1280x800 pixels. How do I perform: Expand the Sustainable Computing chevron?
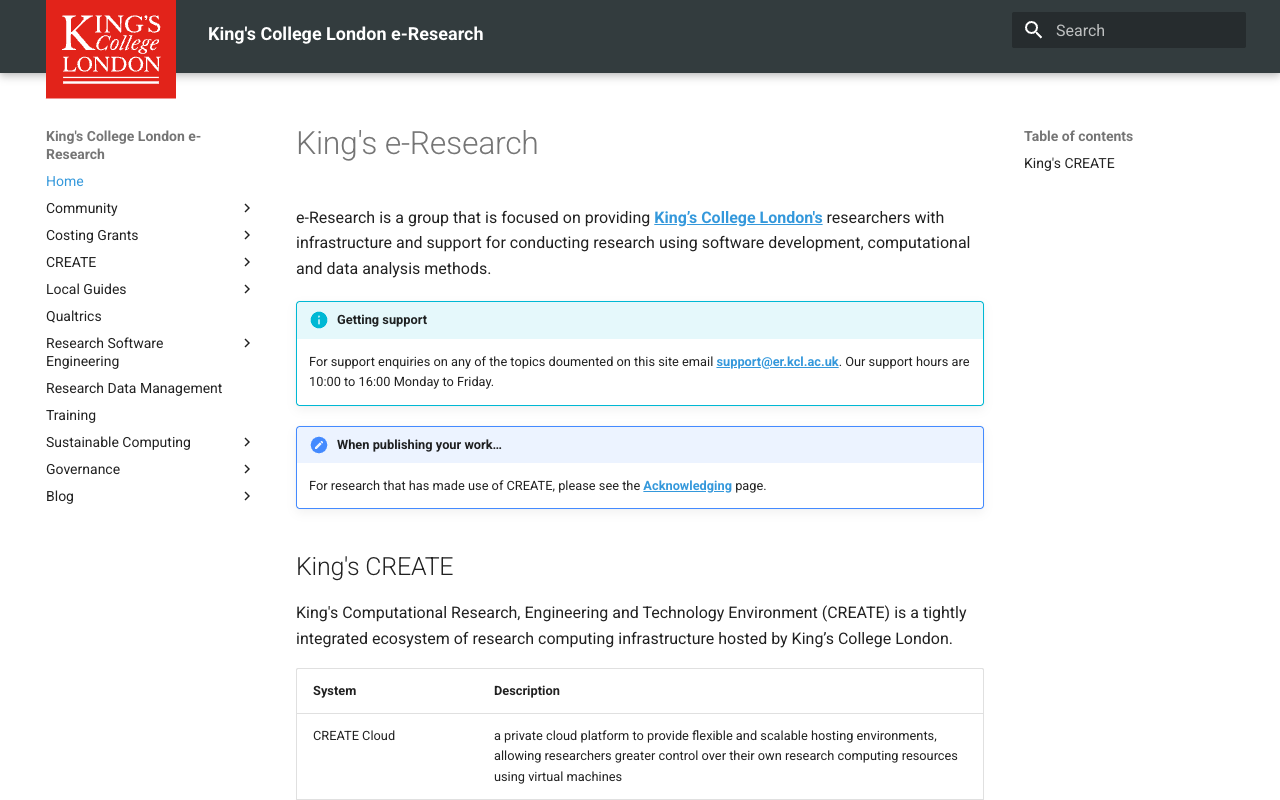pos(247,442)
